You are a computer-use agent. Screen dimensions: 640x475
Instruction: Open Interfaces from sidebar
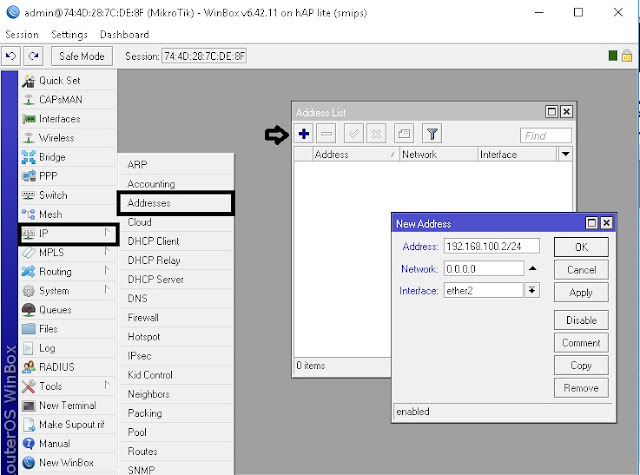point(68,119)
